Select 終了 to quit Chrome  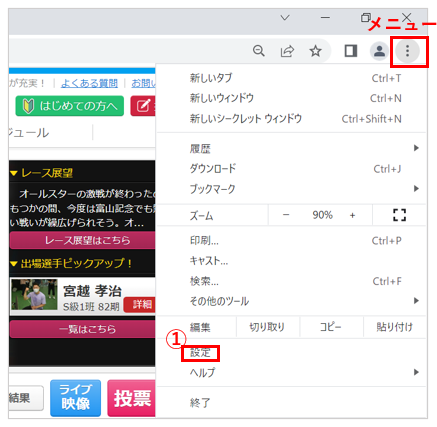point(291,403)
